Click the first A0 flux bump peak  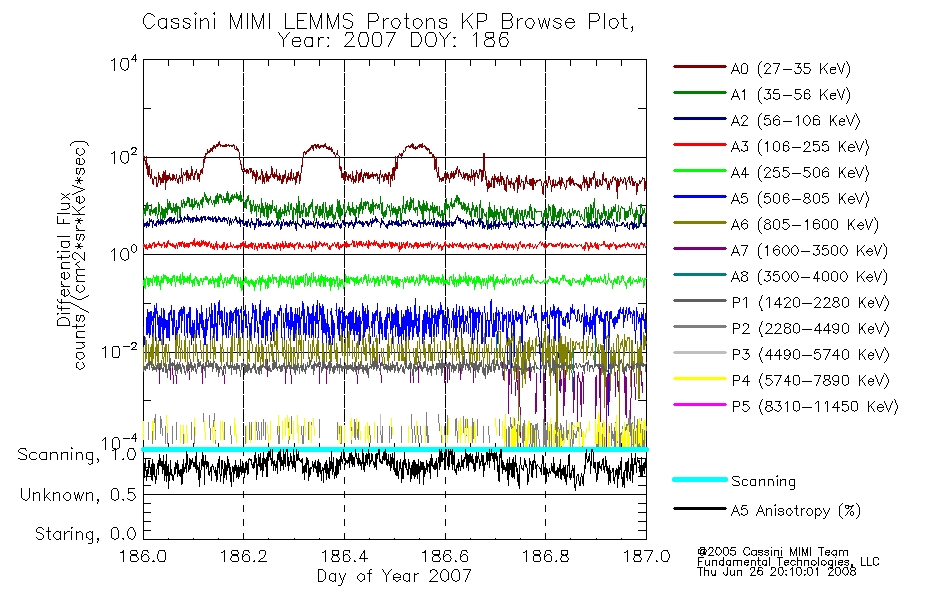(224, 145)
